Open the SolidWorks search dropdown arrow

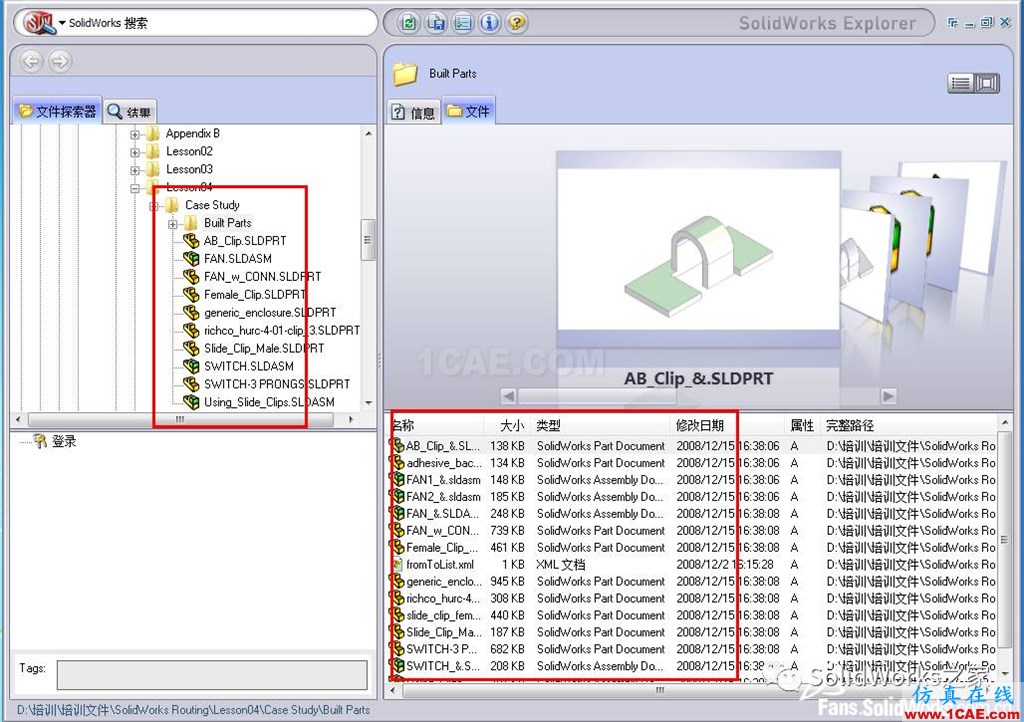tap(62, 24)
